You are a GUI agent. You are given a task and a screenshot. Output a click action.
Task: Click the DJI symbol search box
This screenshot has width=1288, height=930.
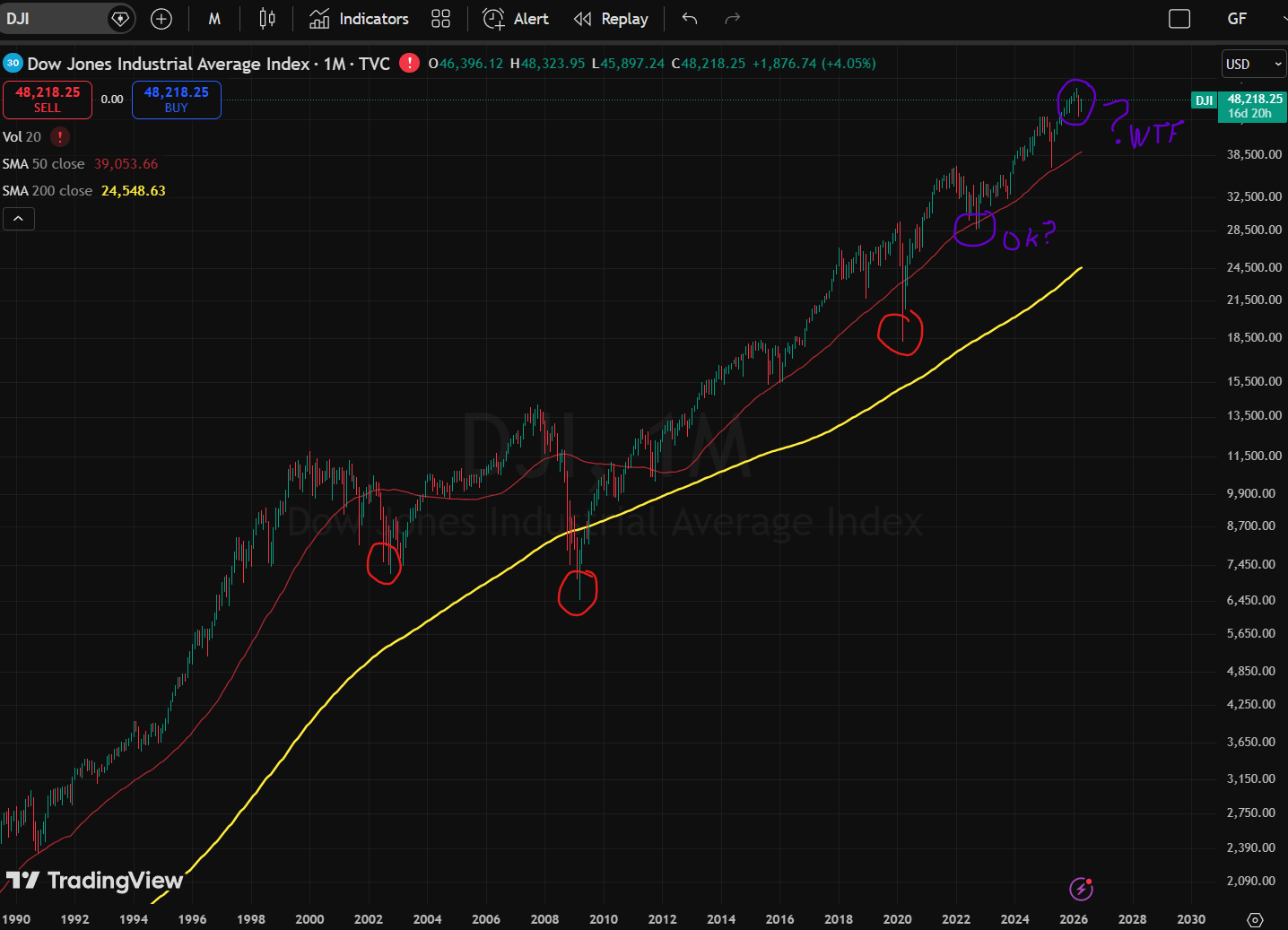54,19
